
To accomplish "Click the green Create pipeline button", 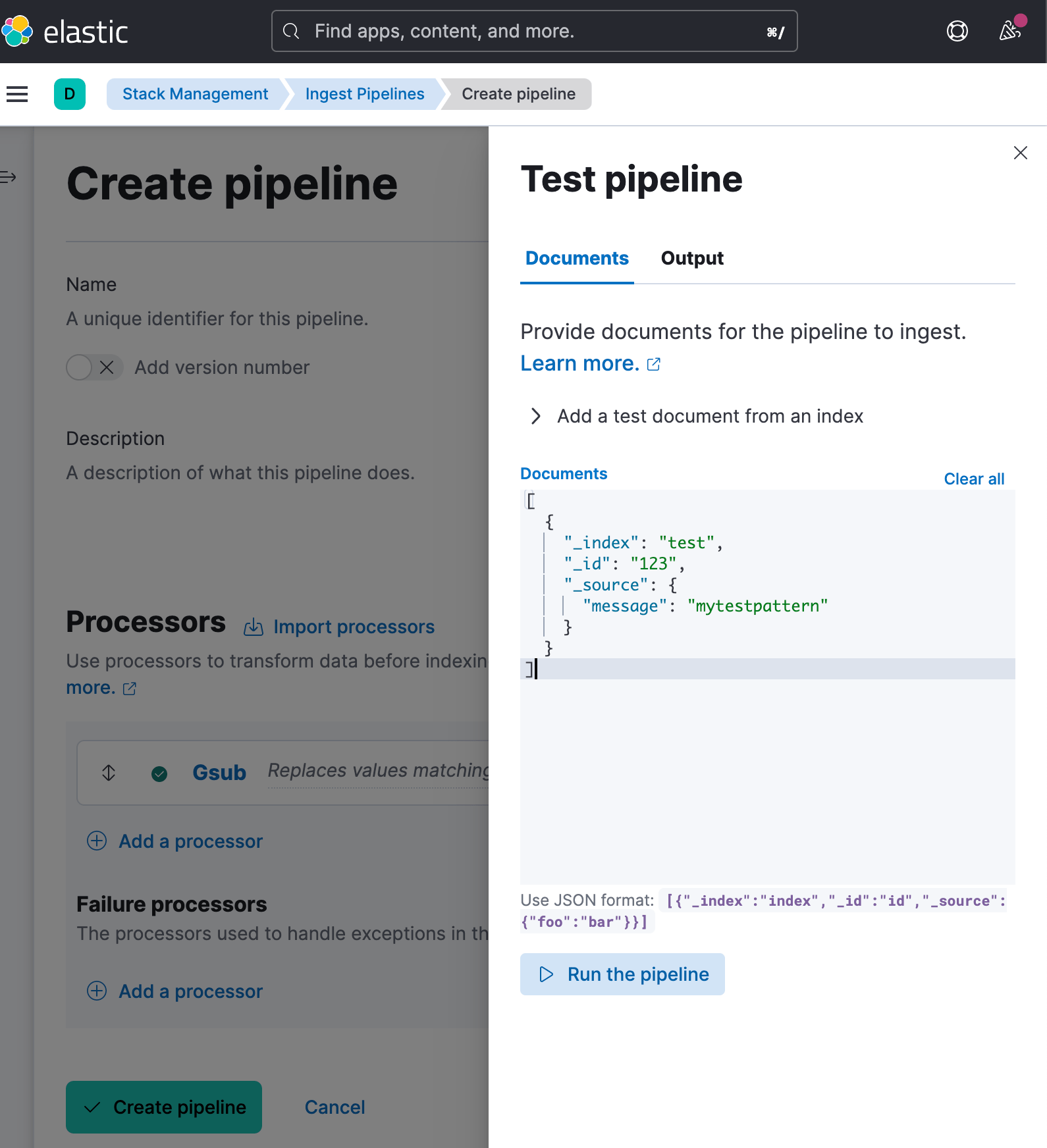I will [x=164, y=1107].
